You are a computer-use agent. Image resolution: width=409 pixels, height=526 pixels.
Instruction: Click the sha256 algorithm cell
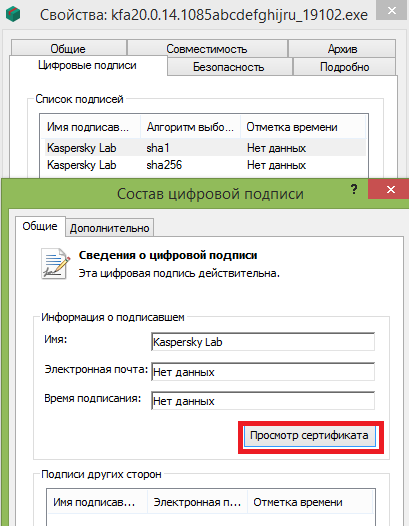(164, 165)
